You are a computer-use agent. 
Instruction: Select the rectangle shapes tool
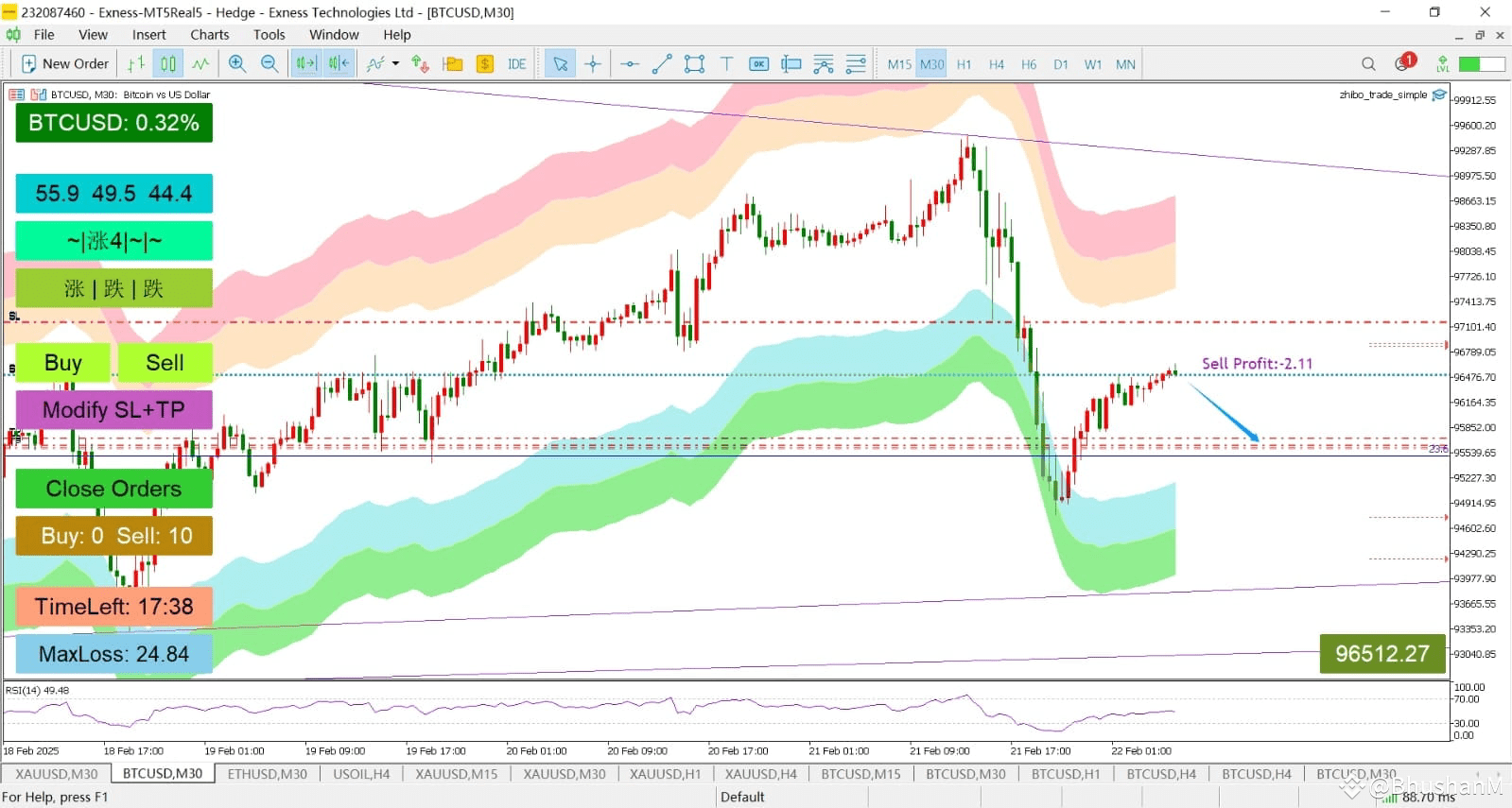tap(694, 64)
